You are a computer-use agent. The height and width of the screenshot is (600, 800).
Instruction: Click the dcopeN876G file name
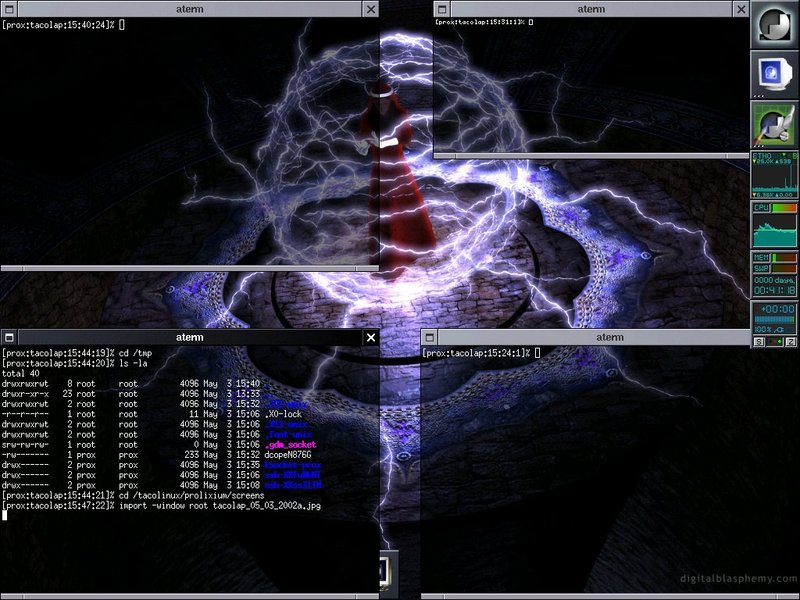pyautogui.click(x=288, y=455)
